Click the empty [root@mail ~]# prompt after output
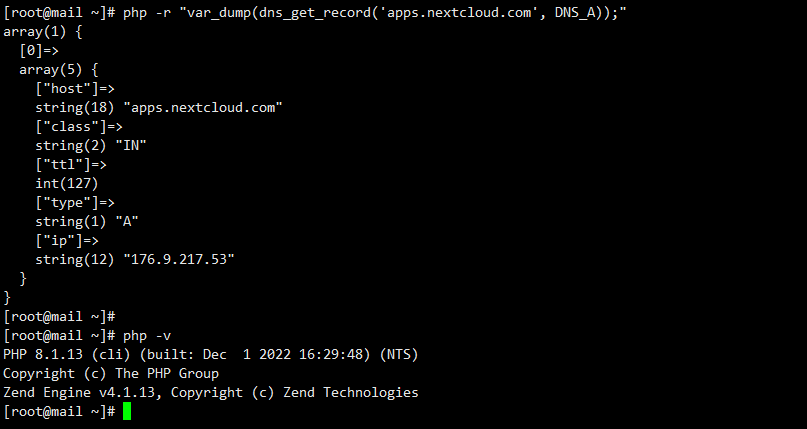 pyautogui.click(x=59, y=316)
